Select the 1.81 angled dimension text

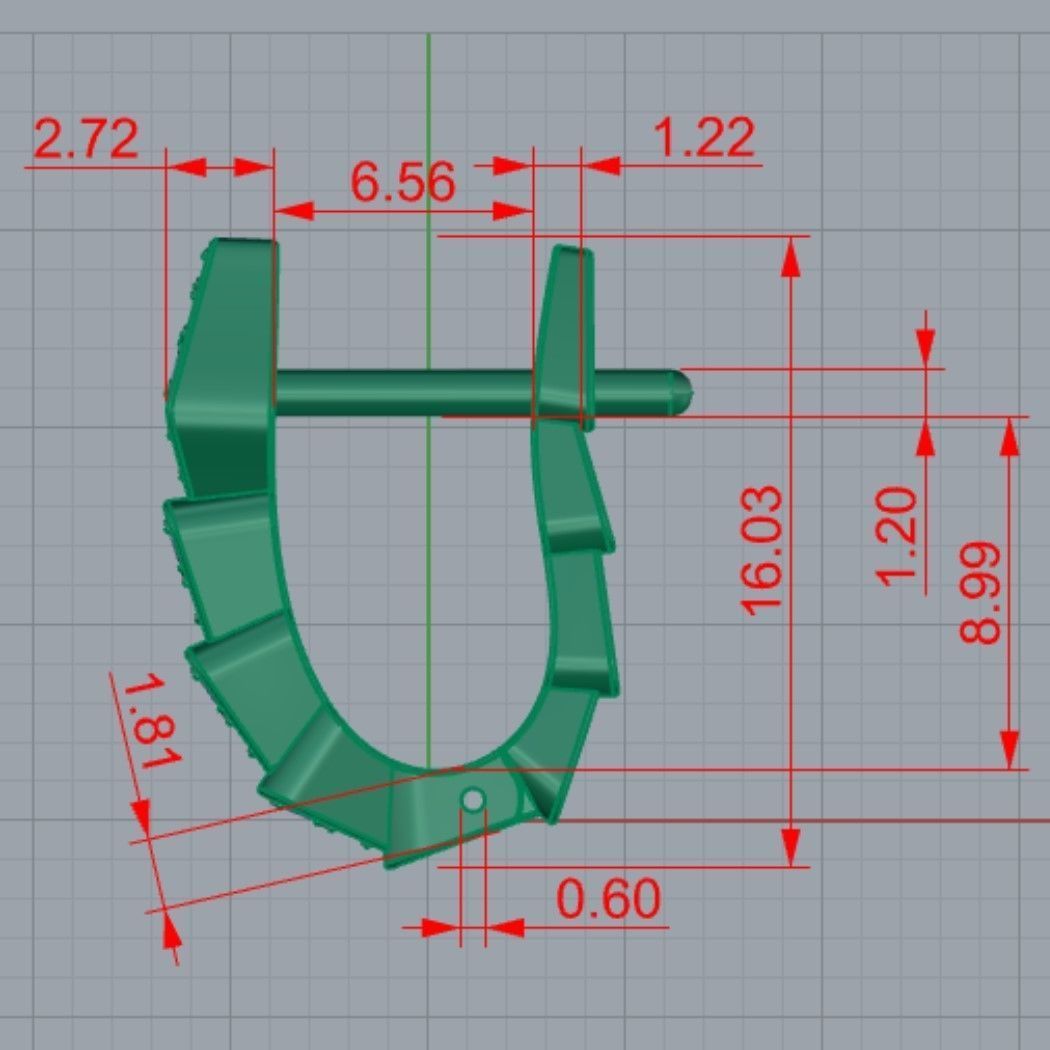(153, 722)
